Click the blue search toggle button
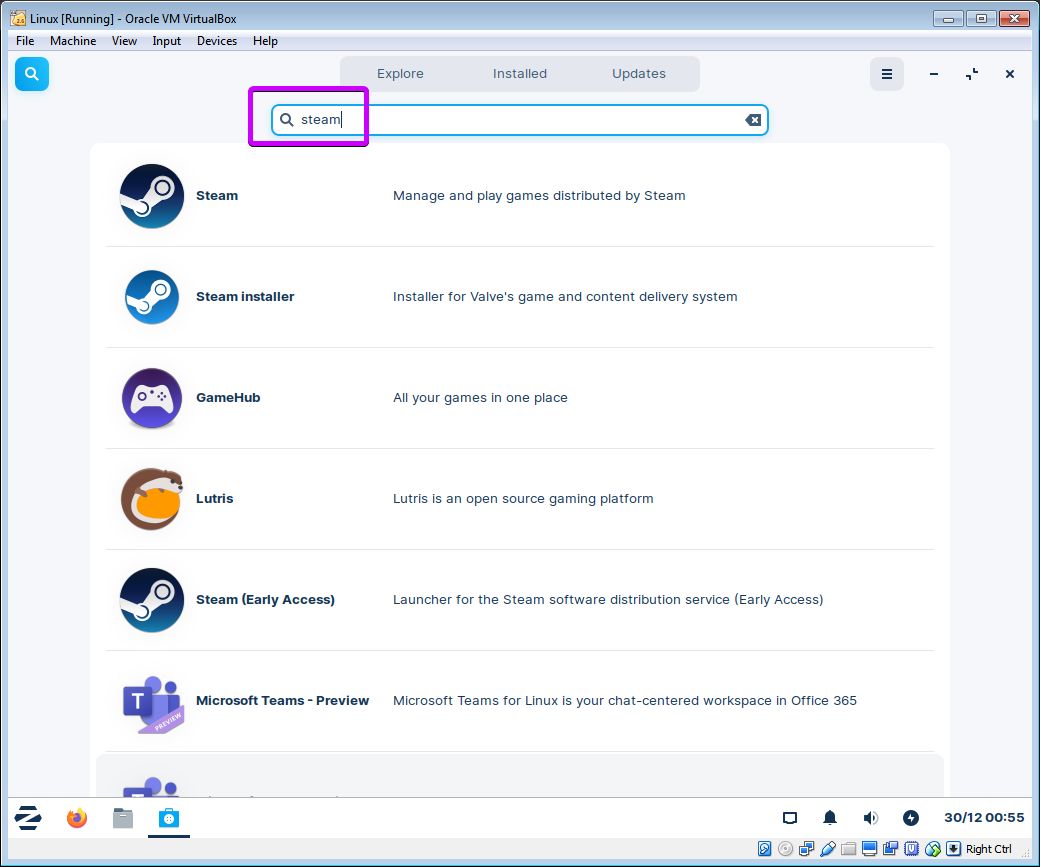1040x867 pixels. coord(31,74)
